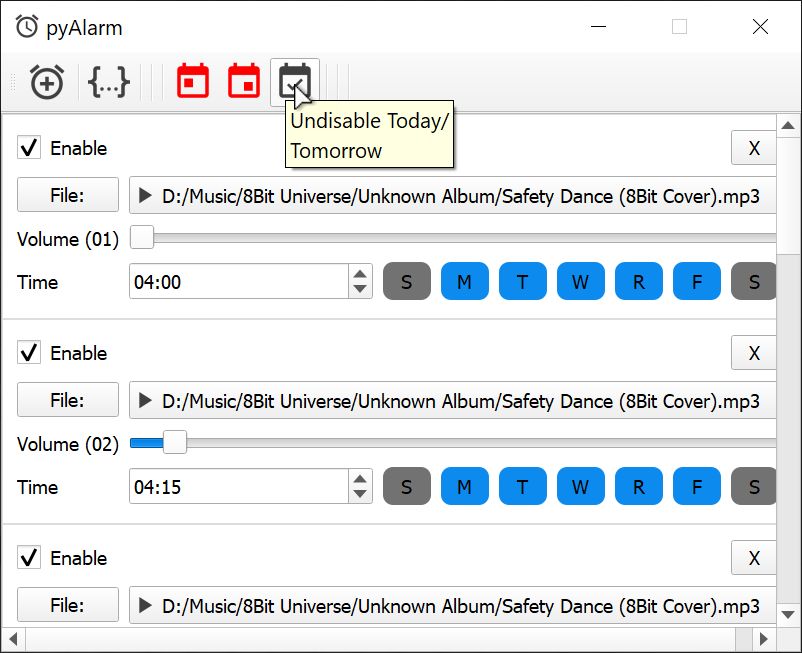This screenshot has width=802, height=653.
Task: Play the first alarm's audio file preview
Action: 145,196
